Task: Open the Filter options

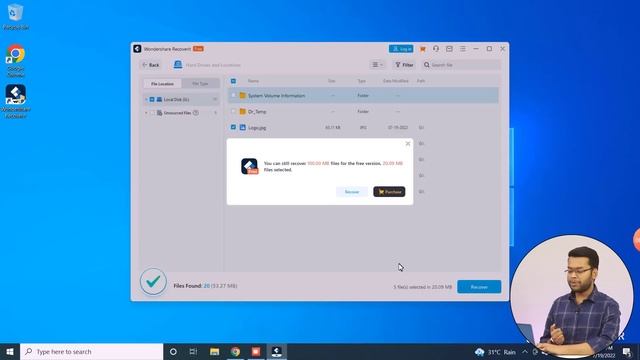Action: tap(404, 65)
